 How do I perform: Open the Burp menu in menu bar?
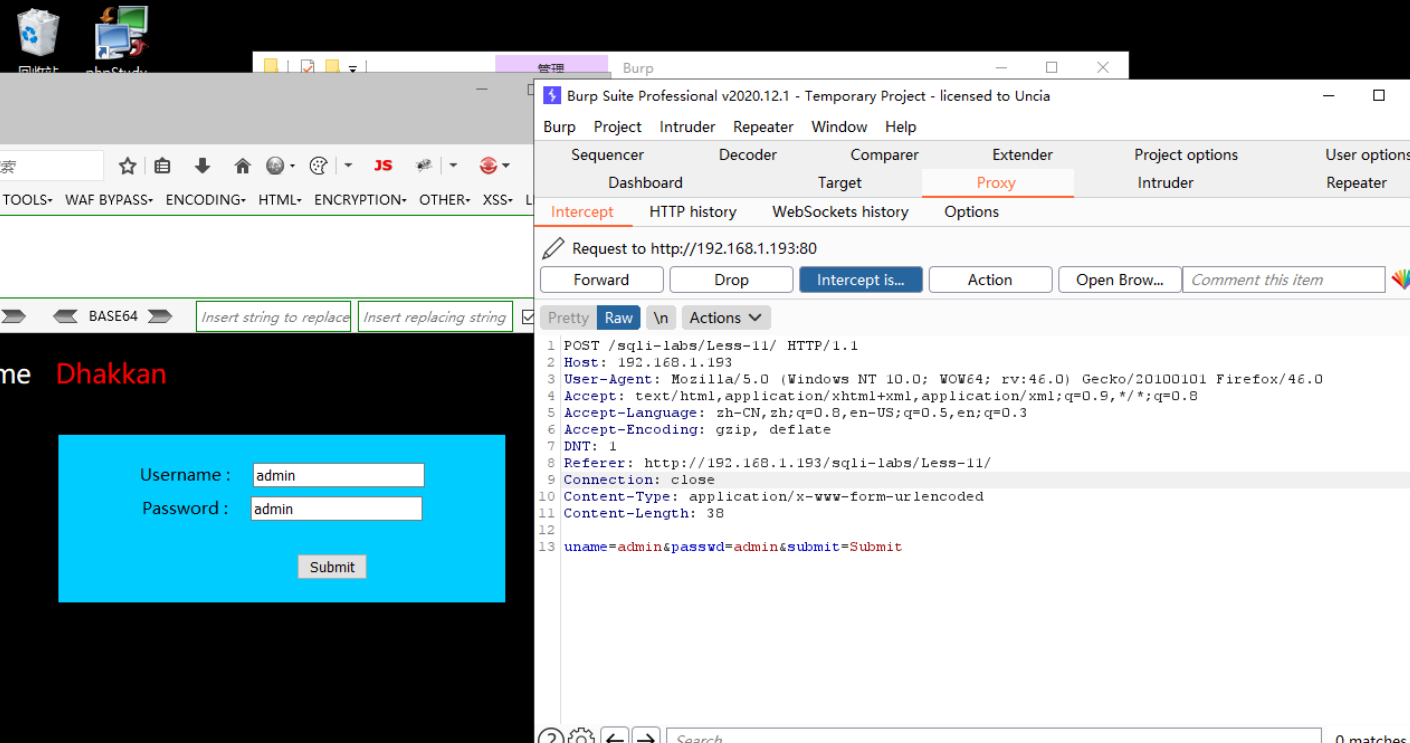tap(559, 127)
